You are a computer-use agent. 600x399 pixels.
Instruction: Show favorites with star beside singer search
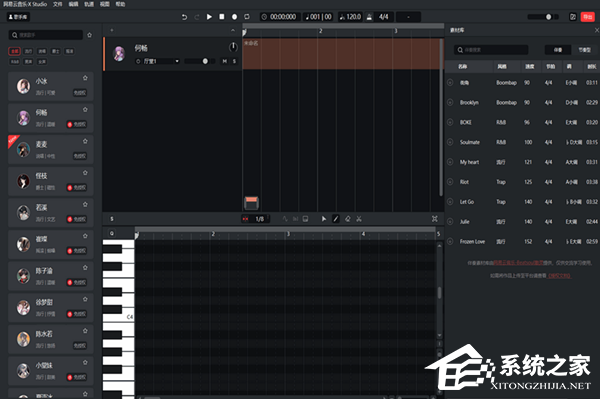click(x=90, y=35)
